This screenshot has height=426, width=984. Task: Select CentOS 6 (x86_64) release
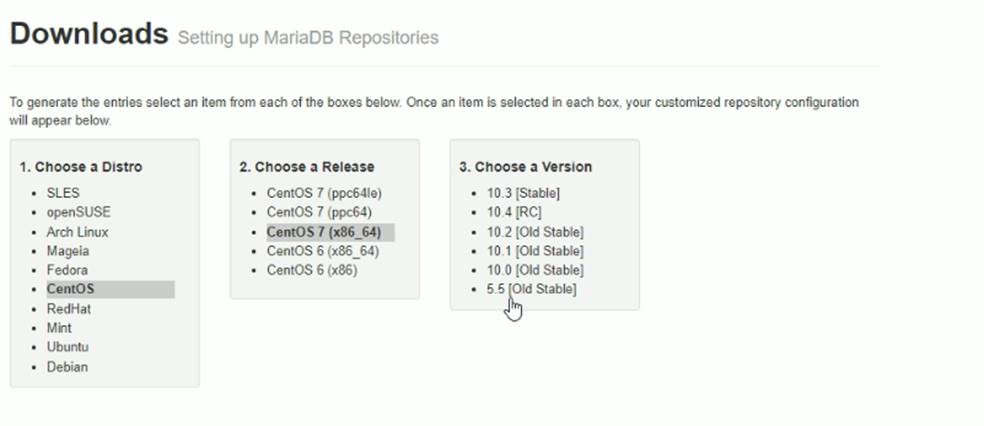click(323, 251)
